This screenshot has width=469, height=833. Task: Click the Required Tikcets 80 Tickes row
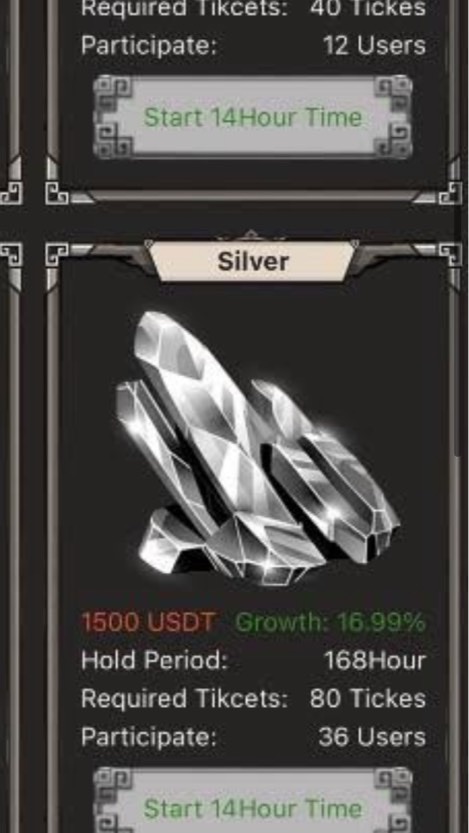(x=253, y=699)
